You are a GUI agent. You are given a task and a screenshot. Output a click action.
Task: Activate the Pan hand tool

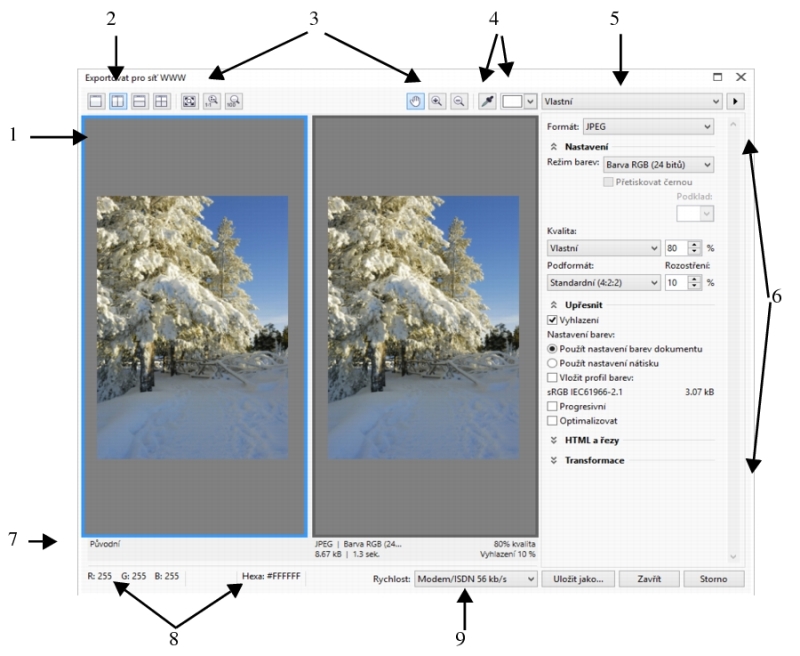pyautogui.click(x=416, y=101)
